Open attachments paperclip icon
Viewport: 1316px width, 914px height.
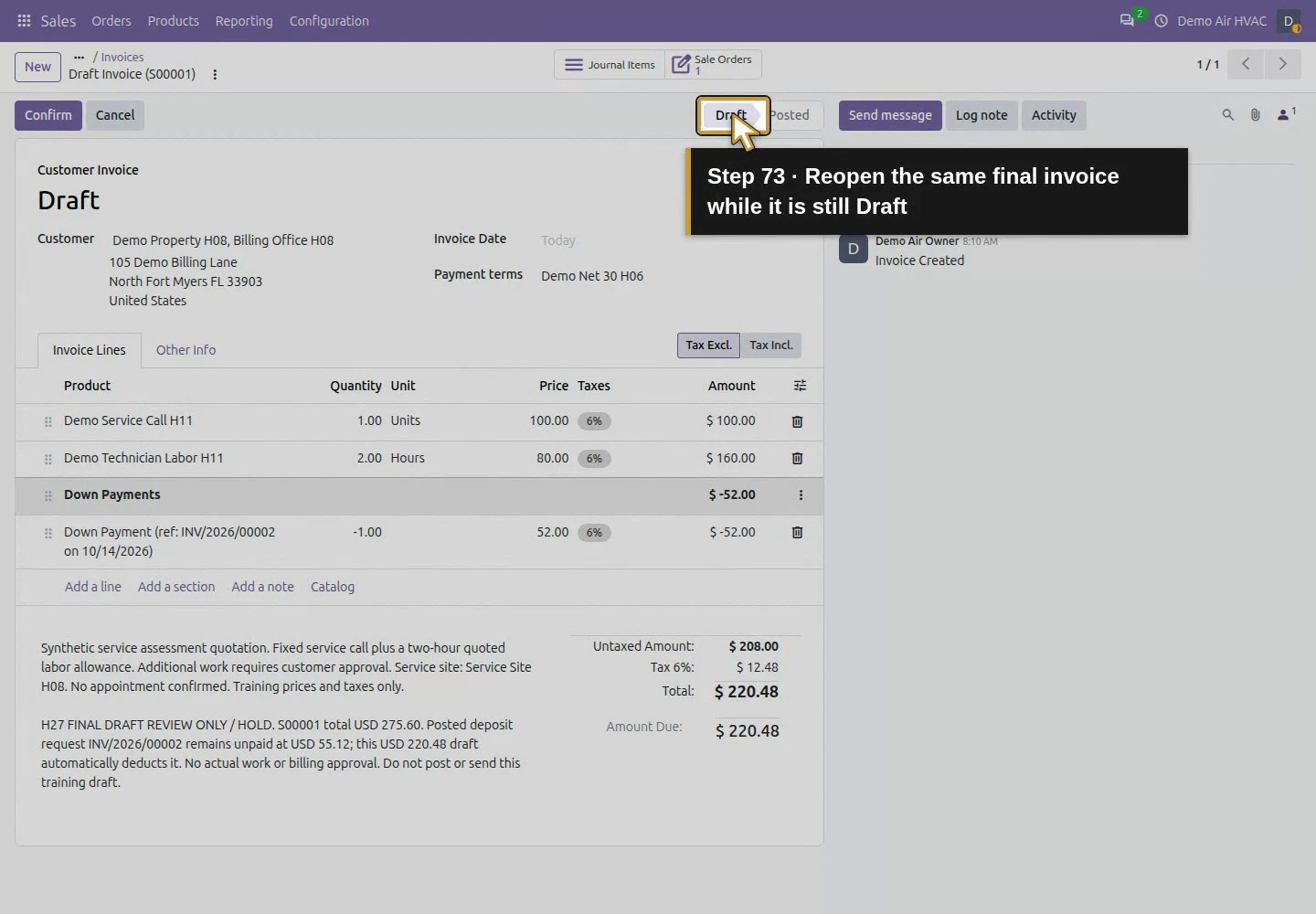tap(1255, 115)
